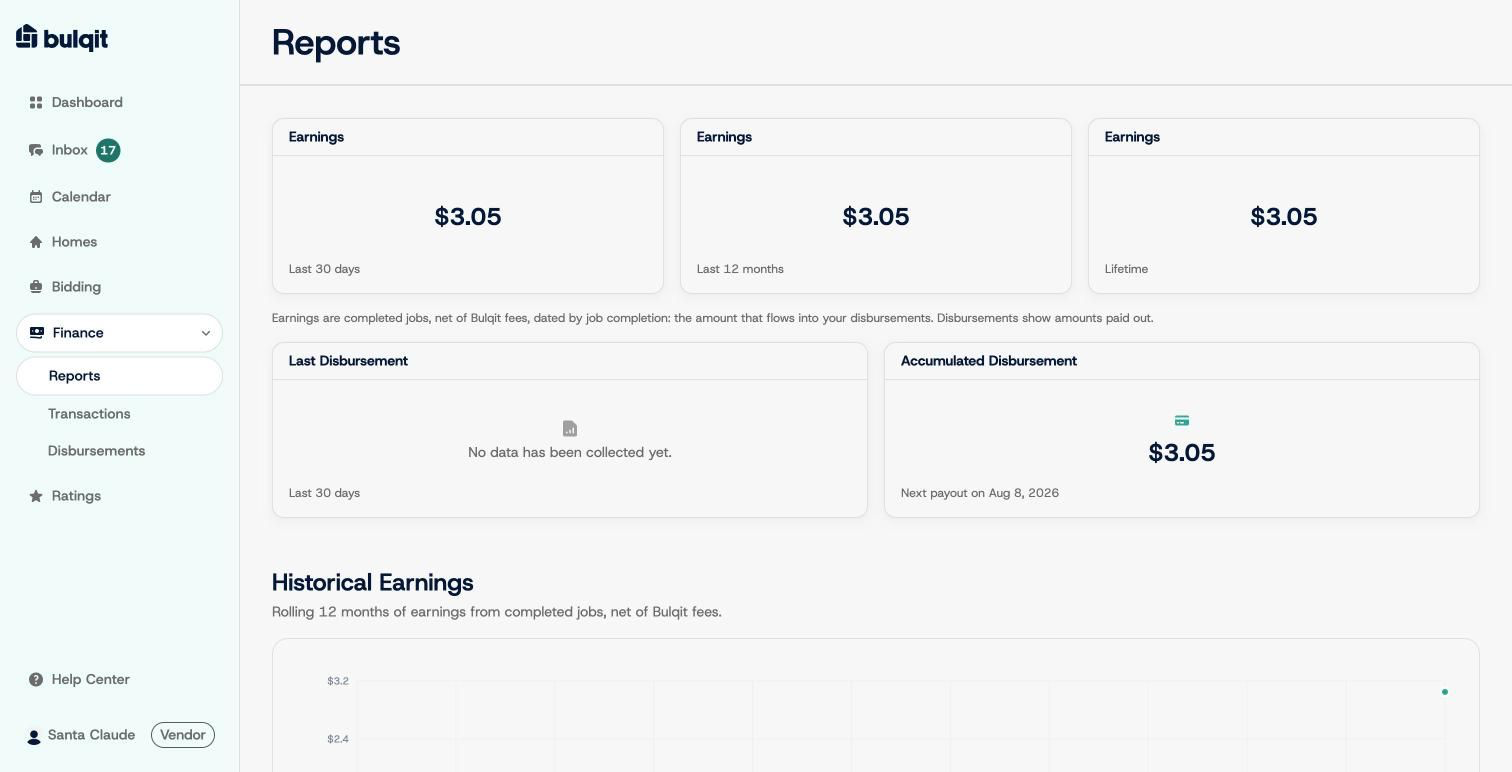1512x772 pixels.
Task: Click the Last 30 days earnings card
Action: (x=468, y=206)
